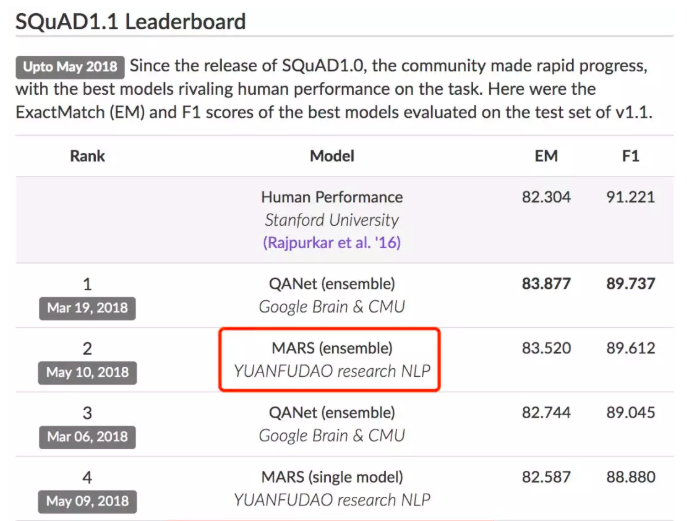Click the F1 column header

[x=630, y=156]
